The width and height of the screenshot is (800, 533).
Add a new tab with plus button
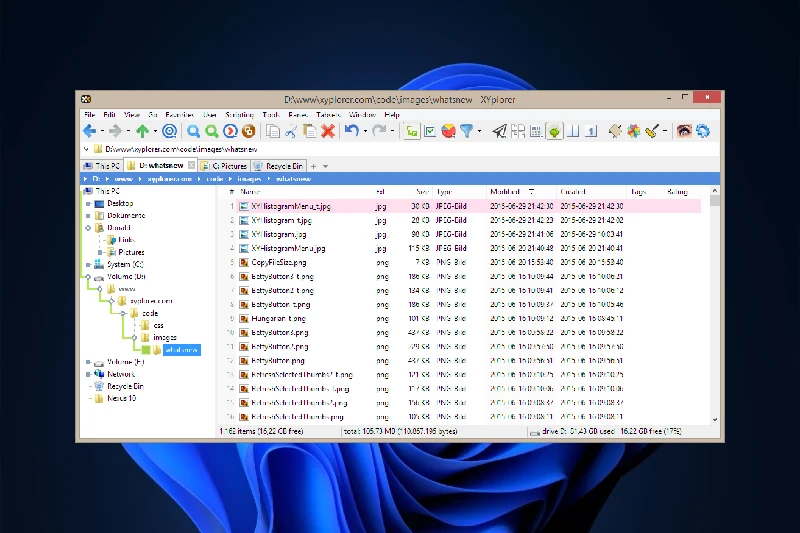[x=313, y=166]
